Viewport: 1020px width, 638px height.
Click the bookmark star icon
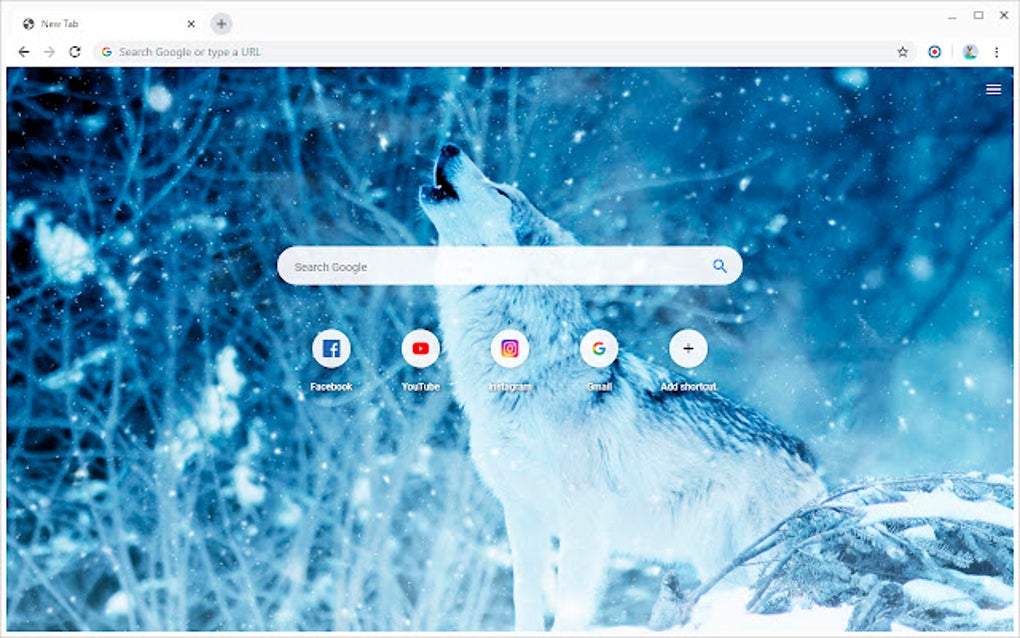click(901, 51)
